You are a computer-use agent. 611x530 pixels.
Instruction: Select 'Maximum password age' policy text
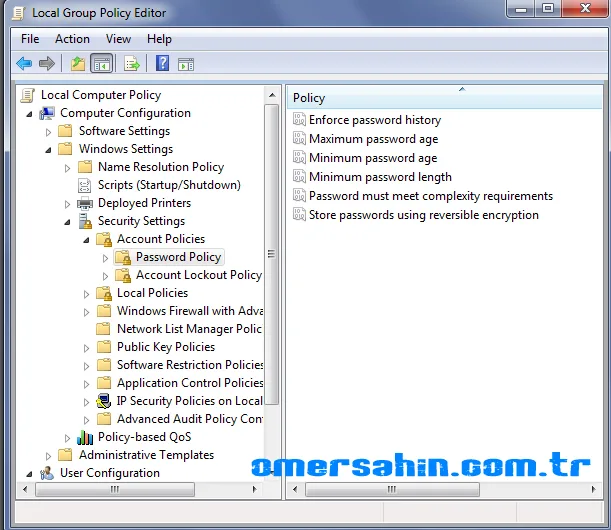(x=373, y=139)
